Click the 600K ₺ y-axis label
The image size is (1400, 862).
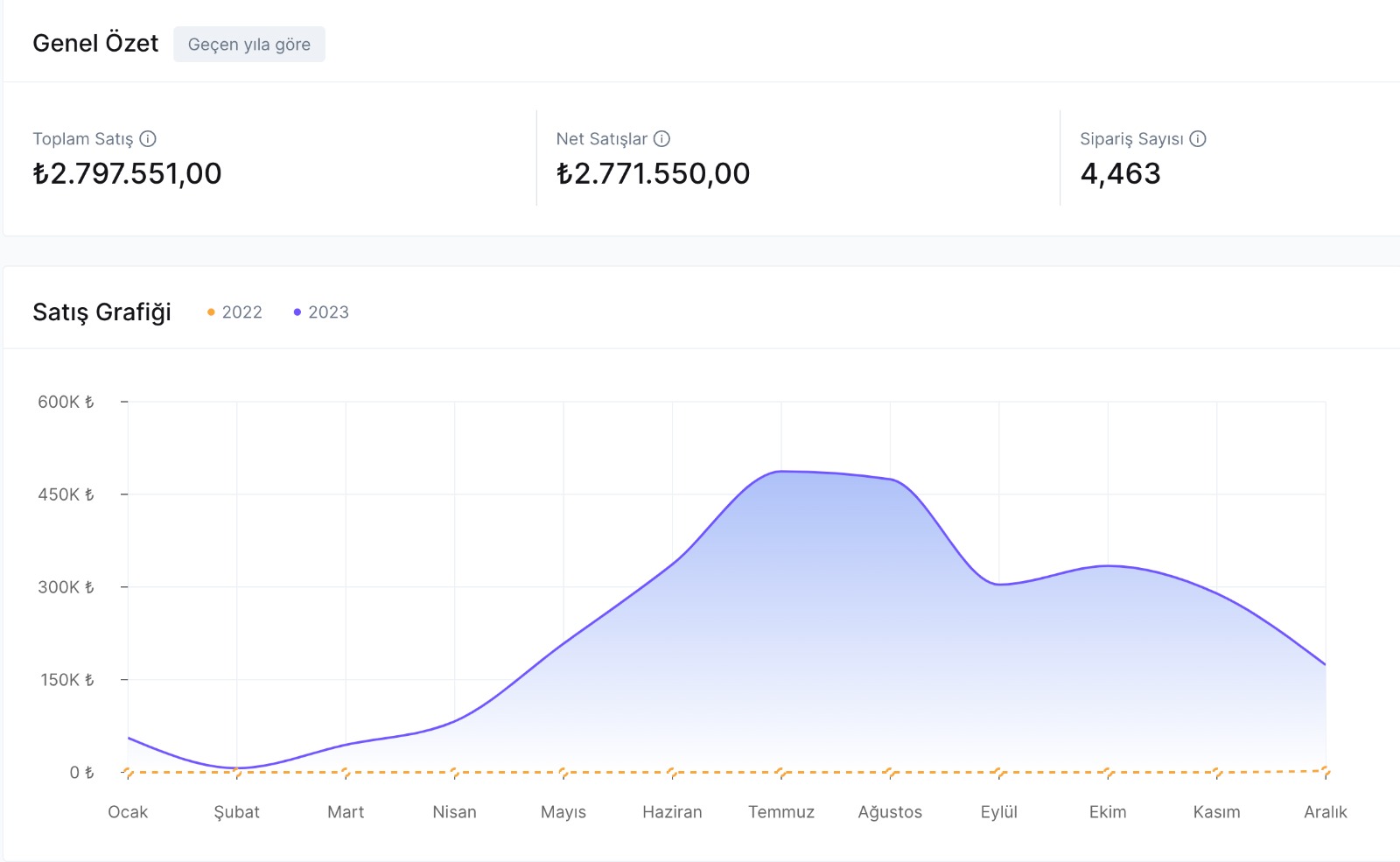66,402
